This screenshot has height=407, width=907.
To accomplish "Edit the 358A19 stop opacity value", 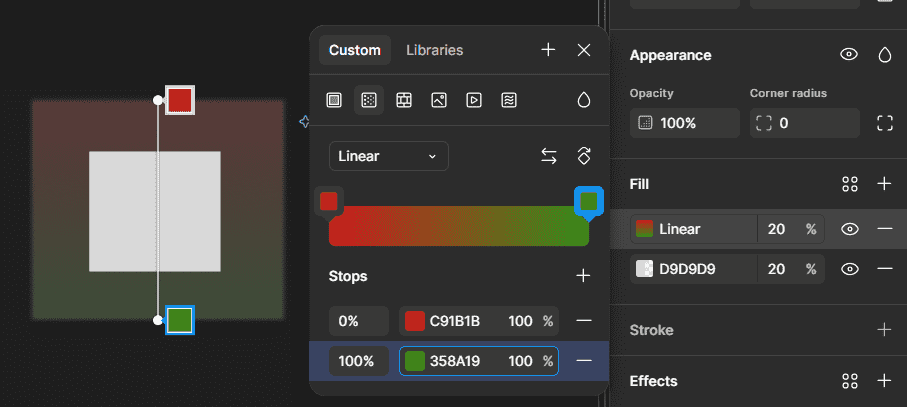I will click(x=521, y=361).
